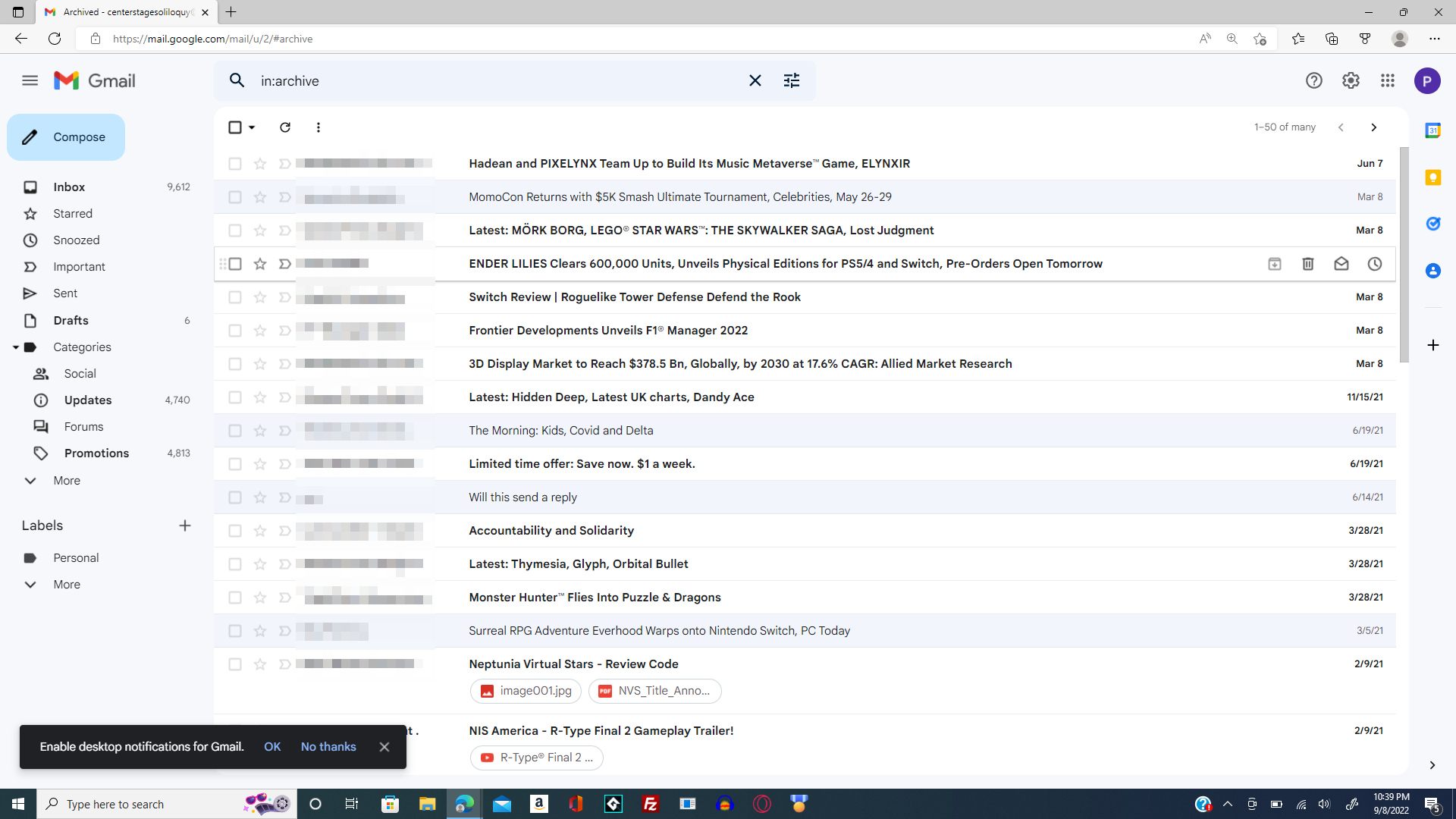
Task: Open the Contacts side panel
Action: 1432,271
